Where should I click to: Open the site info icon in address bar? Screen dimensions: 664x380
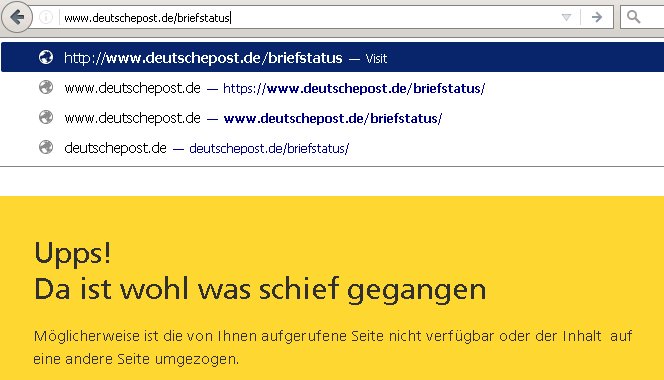[46, 17]
